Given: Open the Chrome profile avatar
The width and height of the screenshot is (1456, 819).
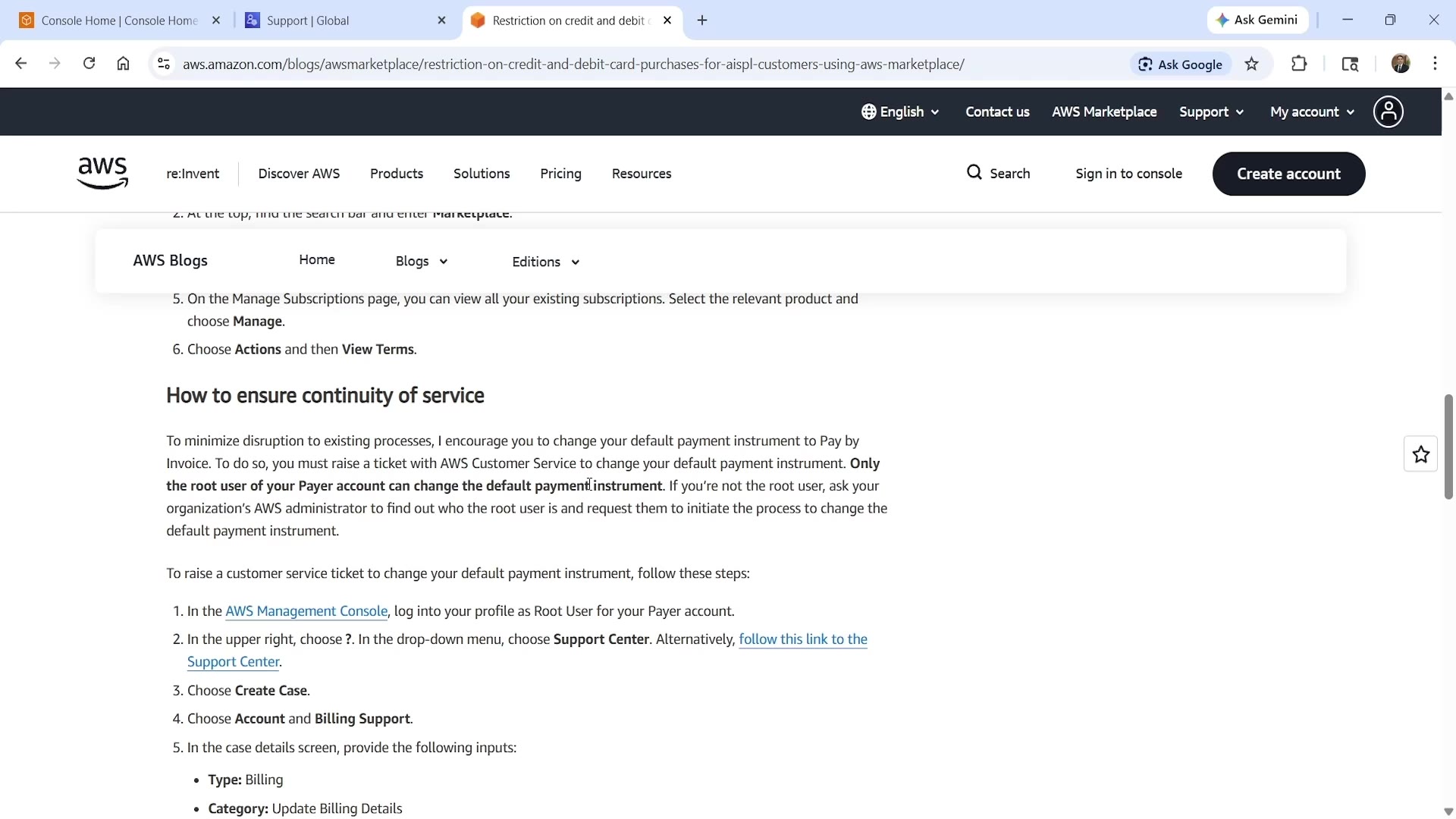Looking at the screenshot, I should [x=1401, y=64].
